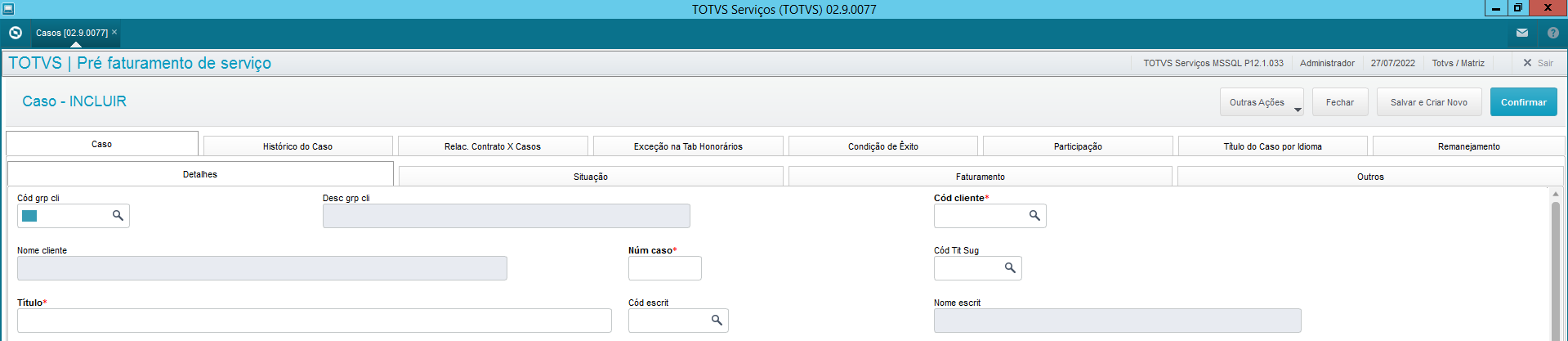Screen dimensions: 1568x341
Task: Open the TOTVS home logo icon
Action: pos(15,33)
